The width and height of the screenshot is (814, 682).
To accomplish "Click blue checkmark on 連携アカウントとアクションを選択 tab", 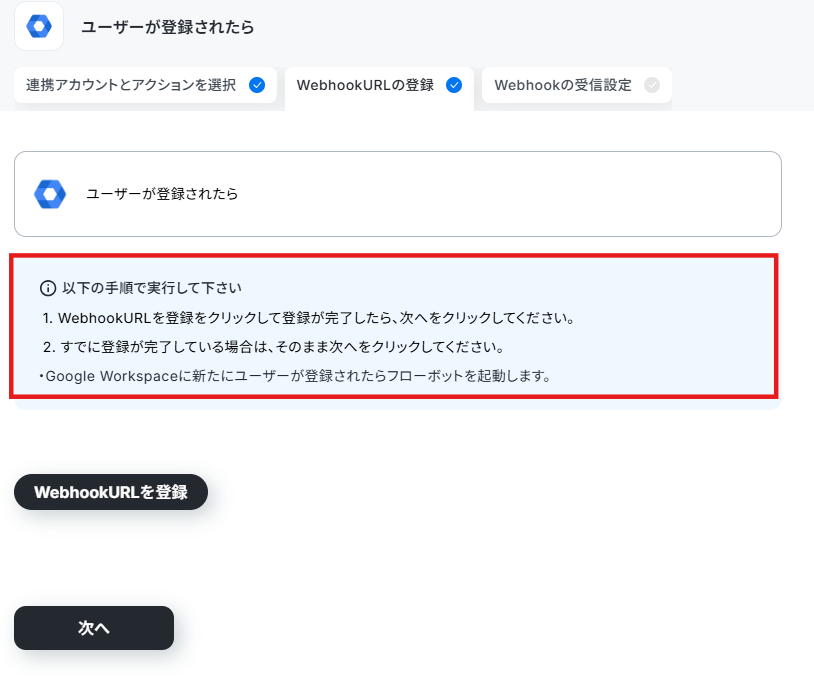I will (257, 85).
